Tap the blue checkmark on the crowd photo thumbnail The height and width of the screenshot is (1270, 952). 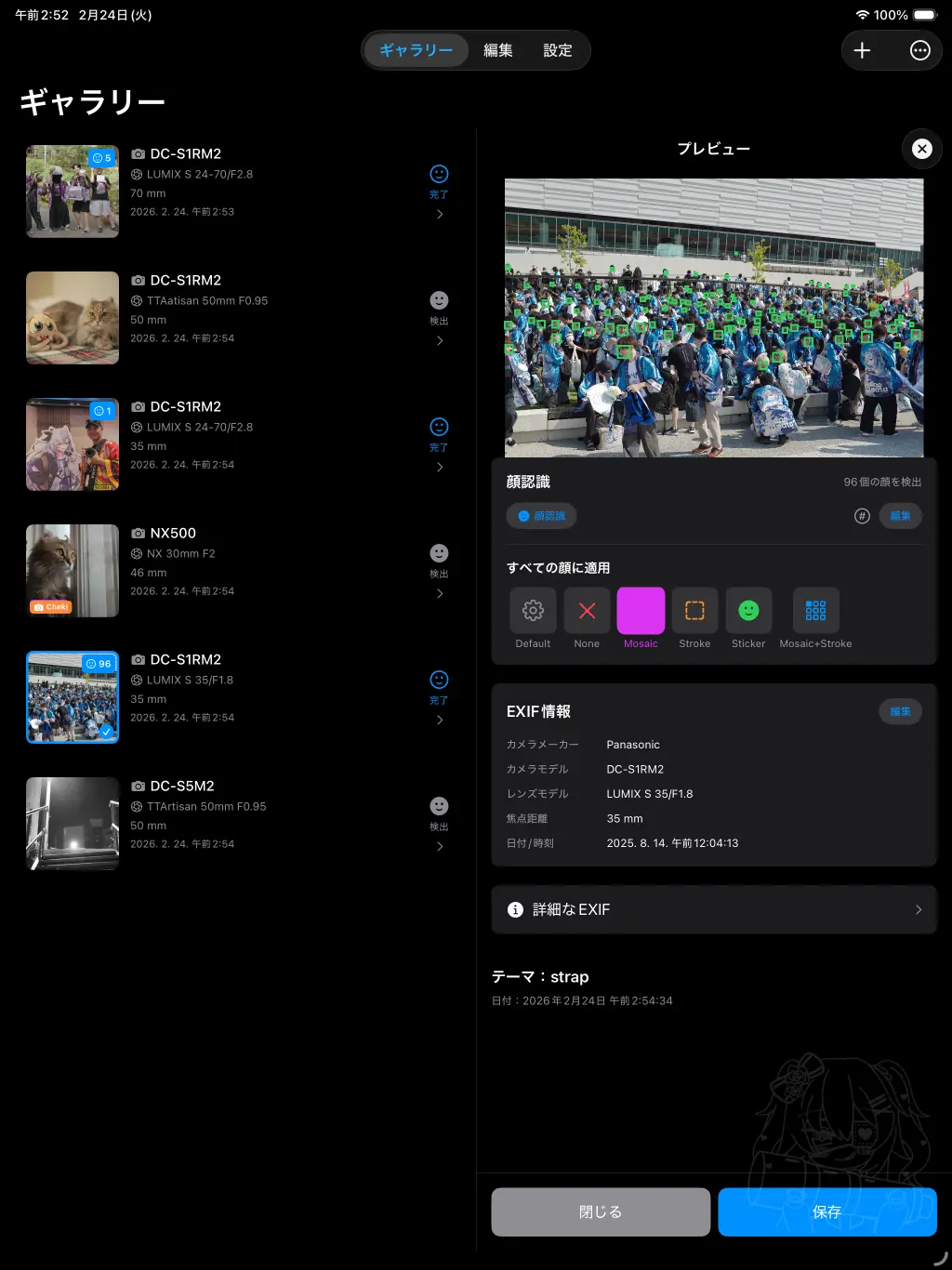coord(106,731)
